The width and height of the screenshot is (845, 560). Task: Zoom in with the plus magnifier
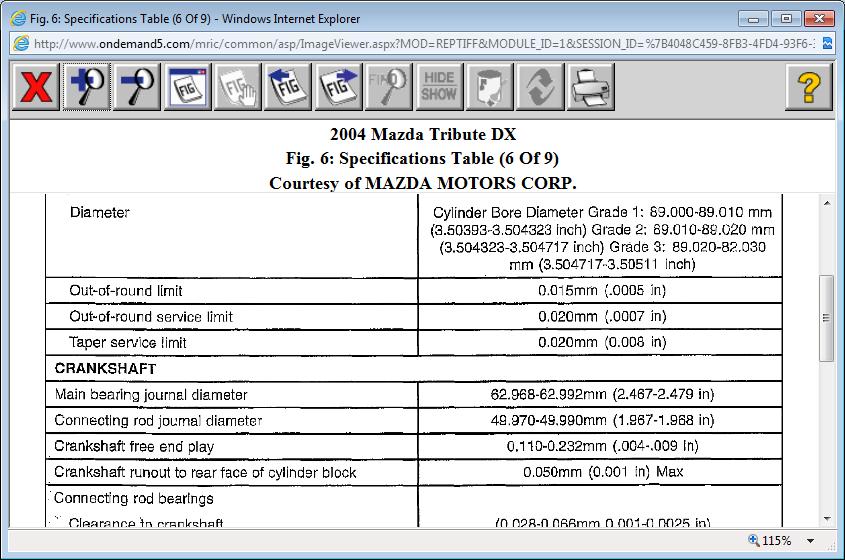point(87,87)
